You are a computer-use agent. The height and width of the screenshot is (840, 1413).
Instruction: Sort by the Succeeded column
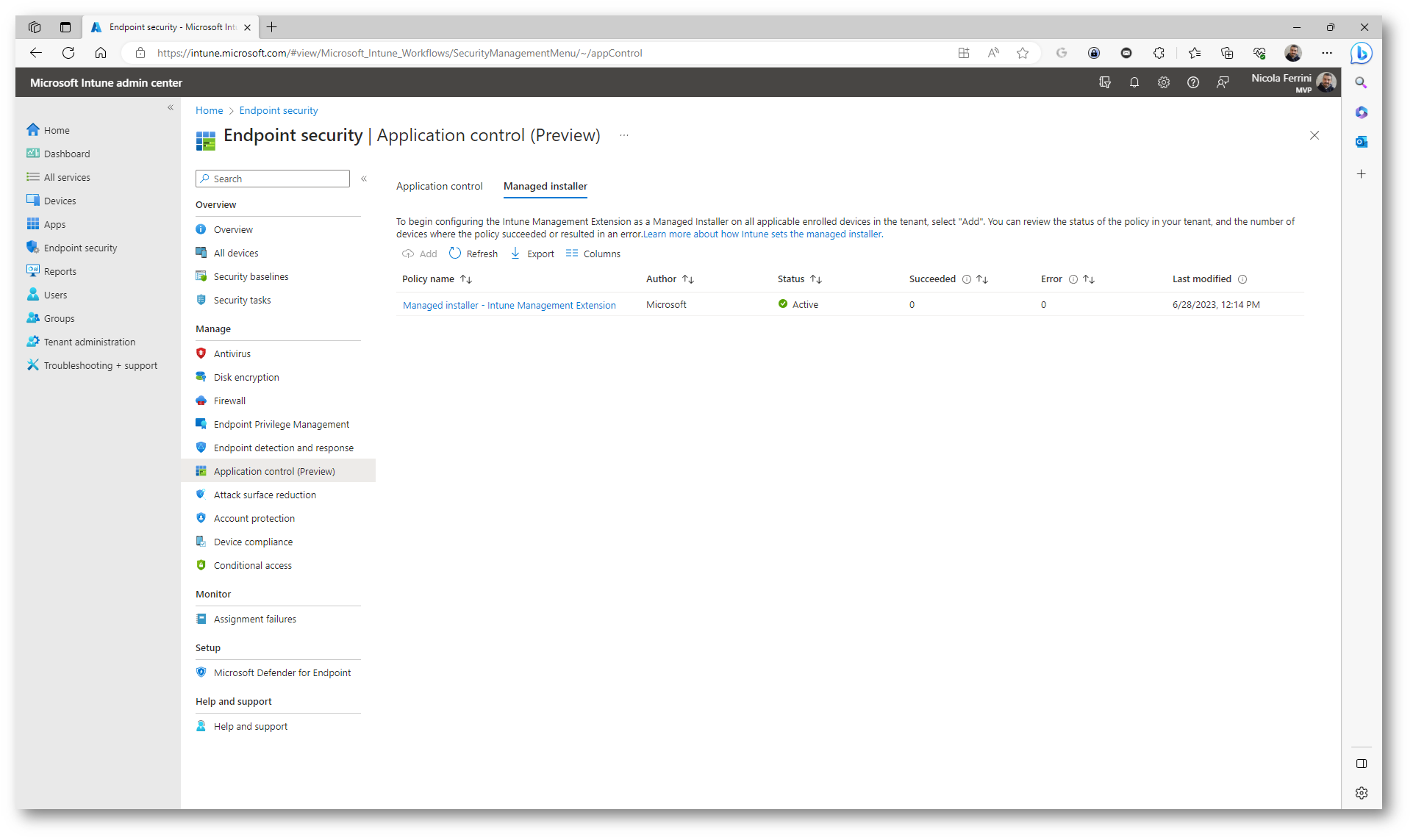coord(982,279)
